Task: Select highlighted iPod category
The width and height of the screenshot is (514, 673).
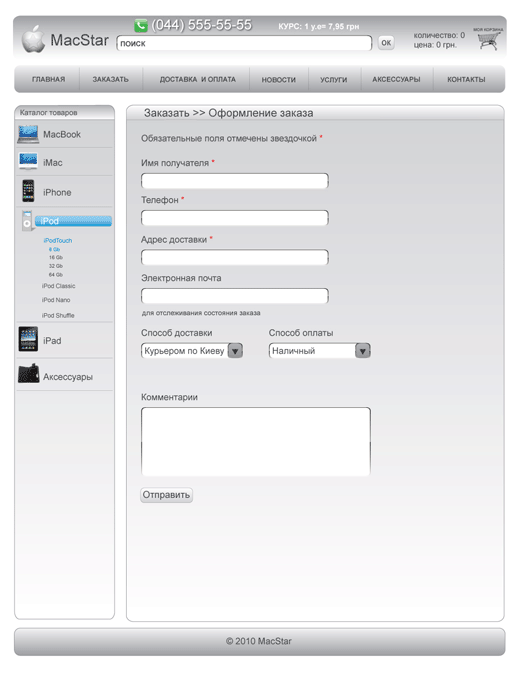Action: (x=73, y=221)
